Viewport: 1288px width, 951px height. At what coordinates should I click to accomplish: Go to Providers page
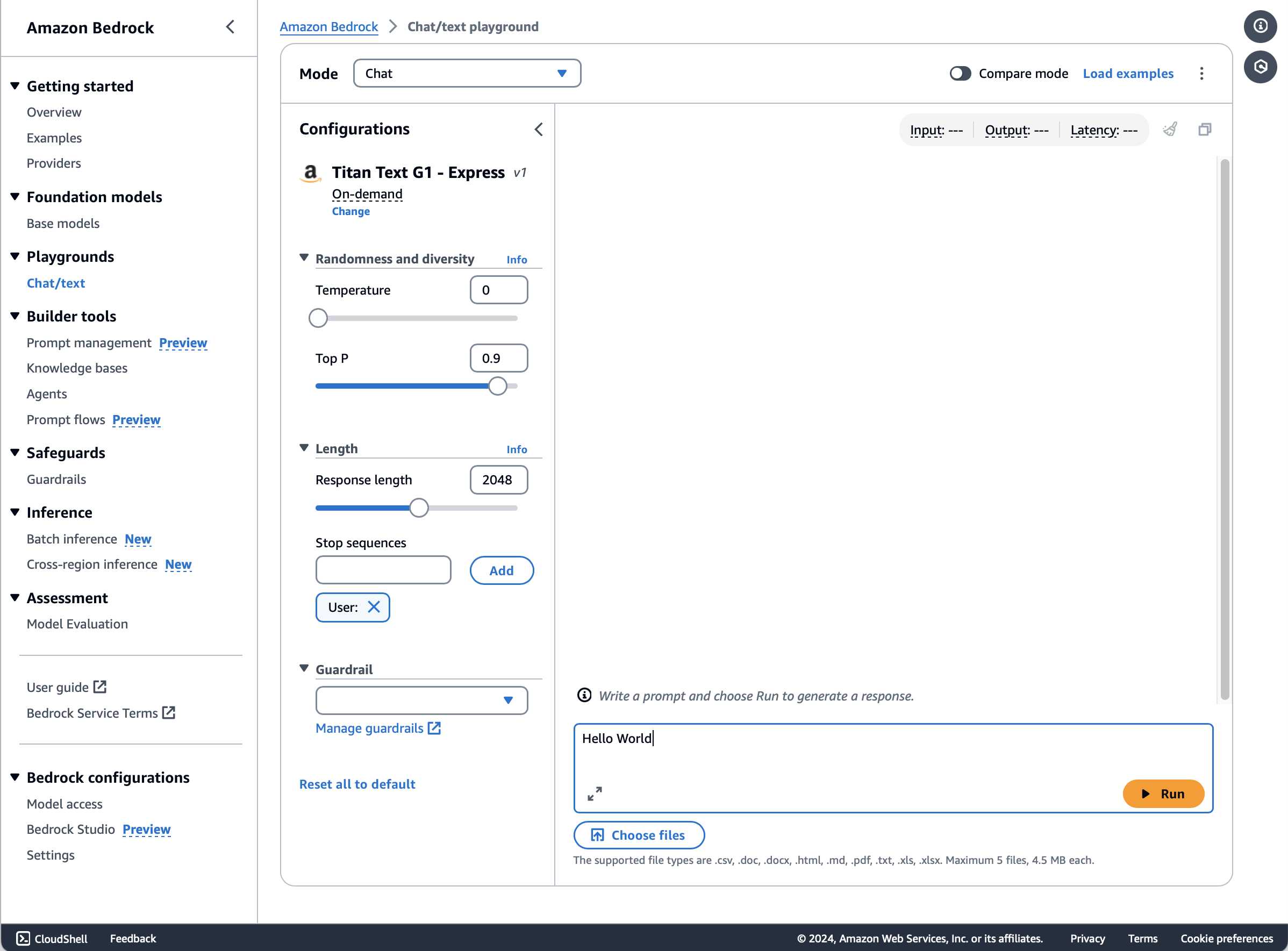pos(54,163)
